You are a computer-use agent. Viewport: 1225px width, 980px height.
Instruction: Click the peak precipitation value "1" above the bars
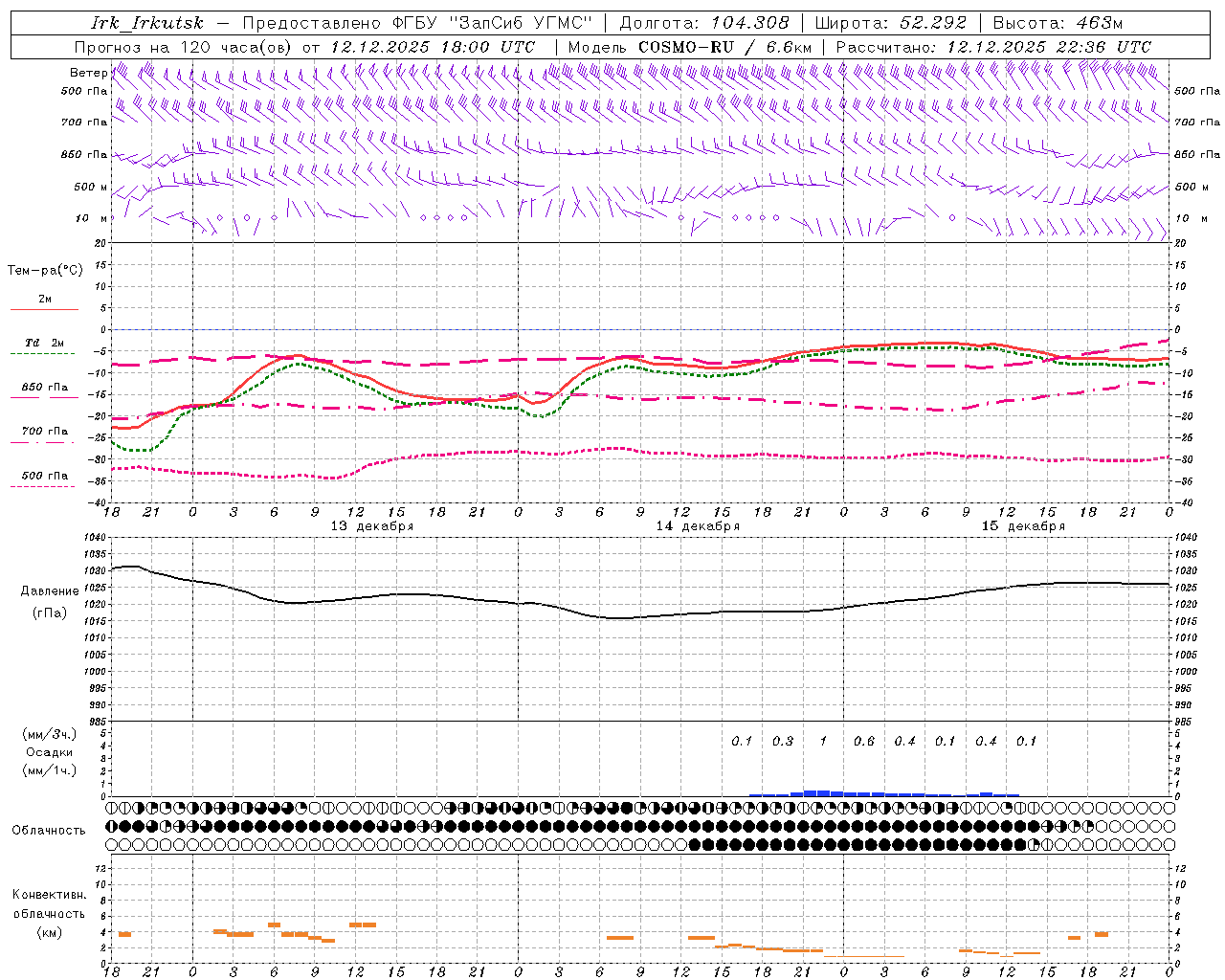(x=823, y=742)
